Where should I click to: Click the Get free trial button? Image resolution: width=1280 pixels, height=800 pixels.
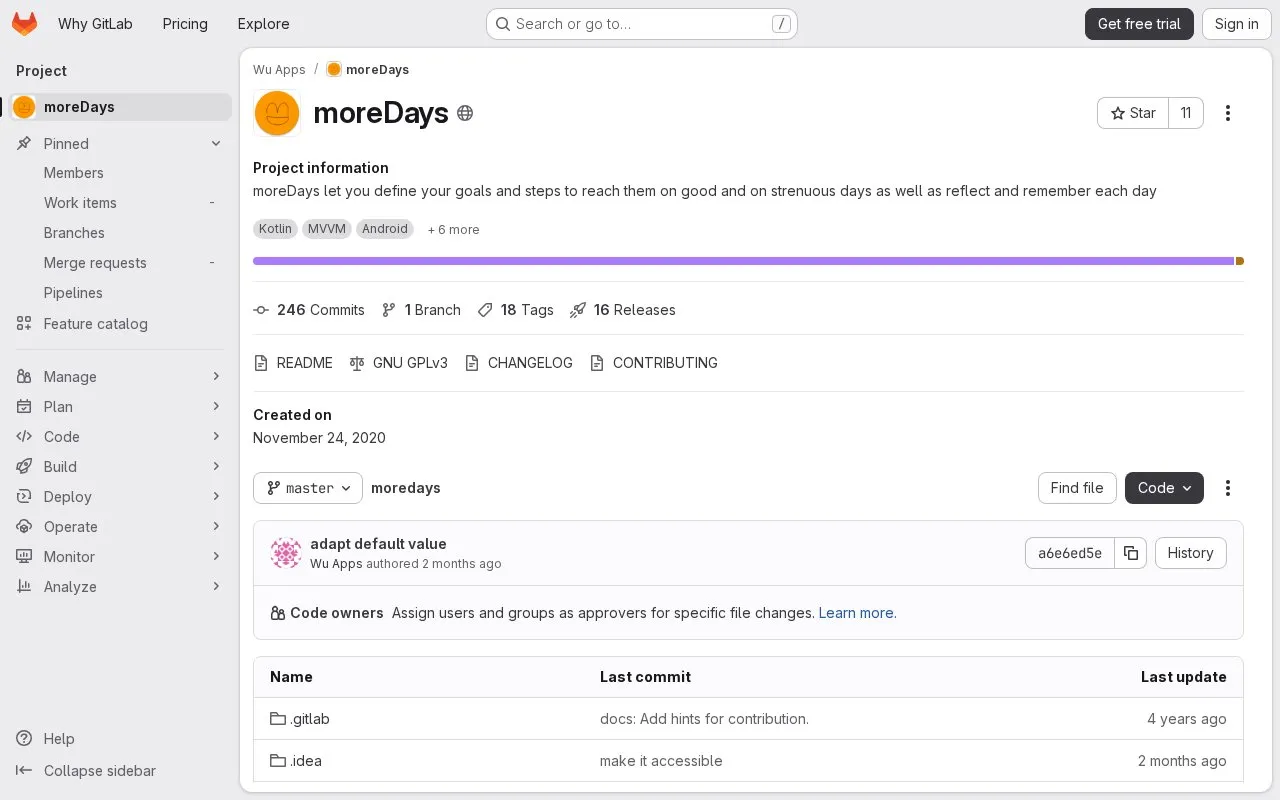pyautogui.click(x=1139, y=24)
